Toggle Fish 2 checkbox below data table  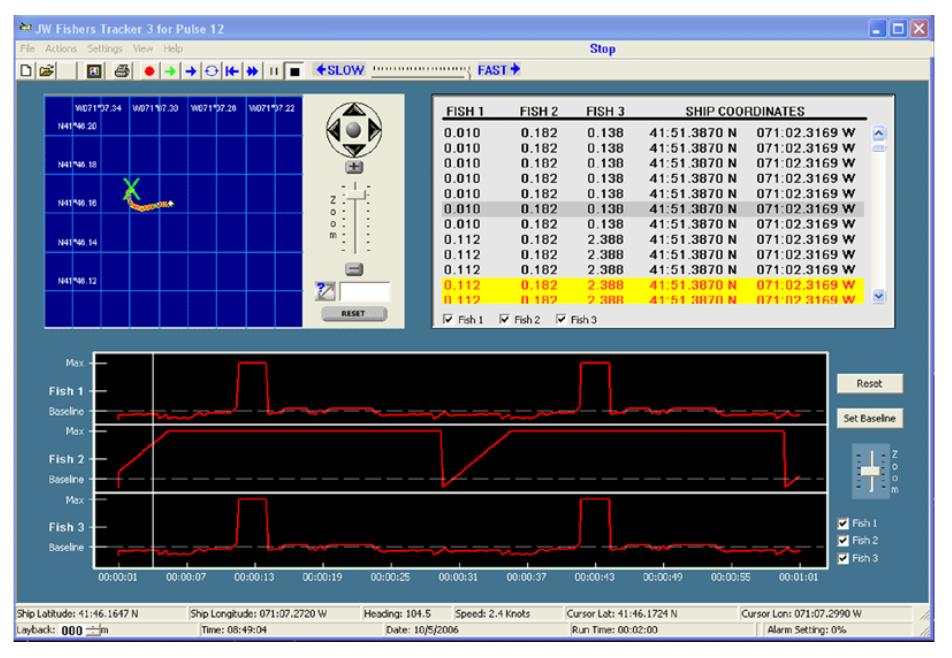point(504,320)
